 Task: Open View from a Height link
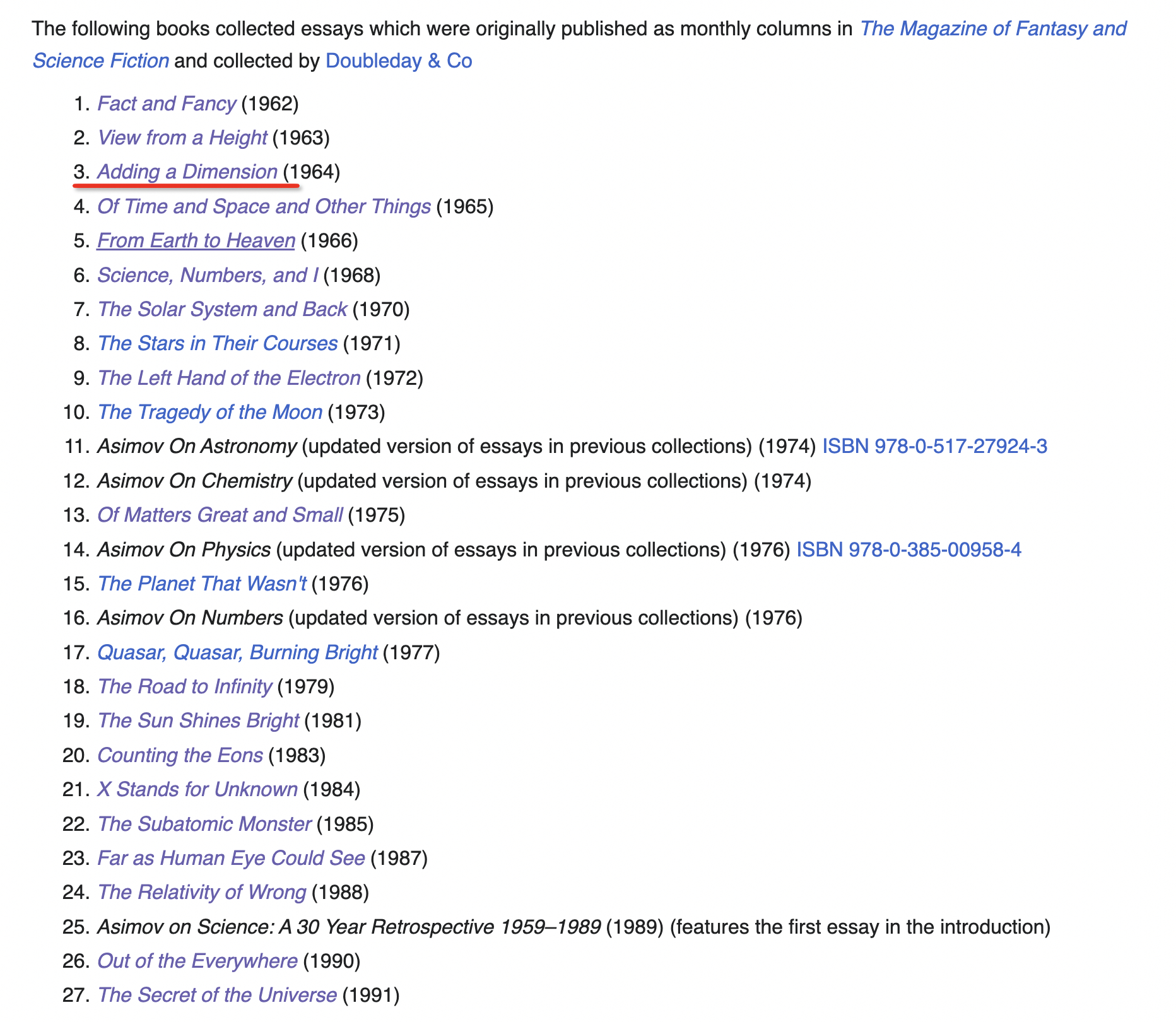[x=182, y=138]
